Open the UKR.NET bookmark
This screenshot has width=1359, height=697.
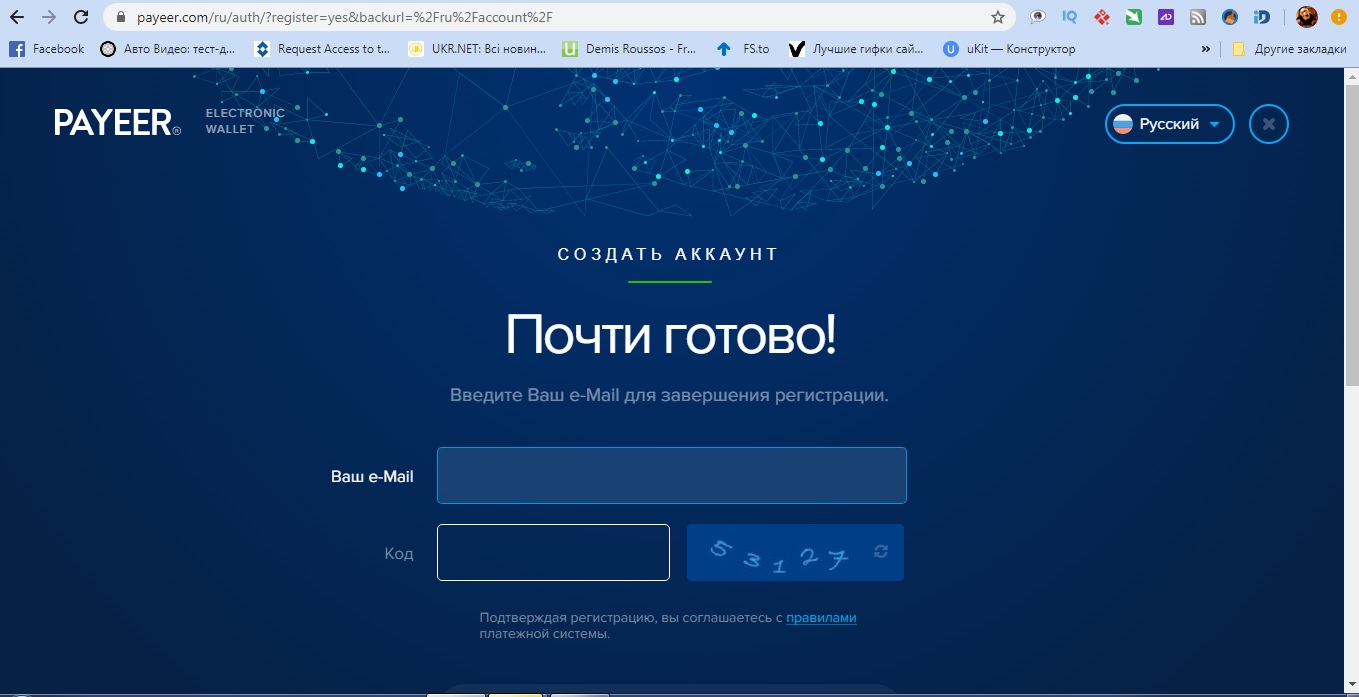(x=476, y=48)
